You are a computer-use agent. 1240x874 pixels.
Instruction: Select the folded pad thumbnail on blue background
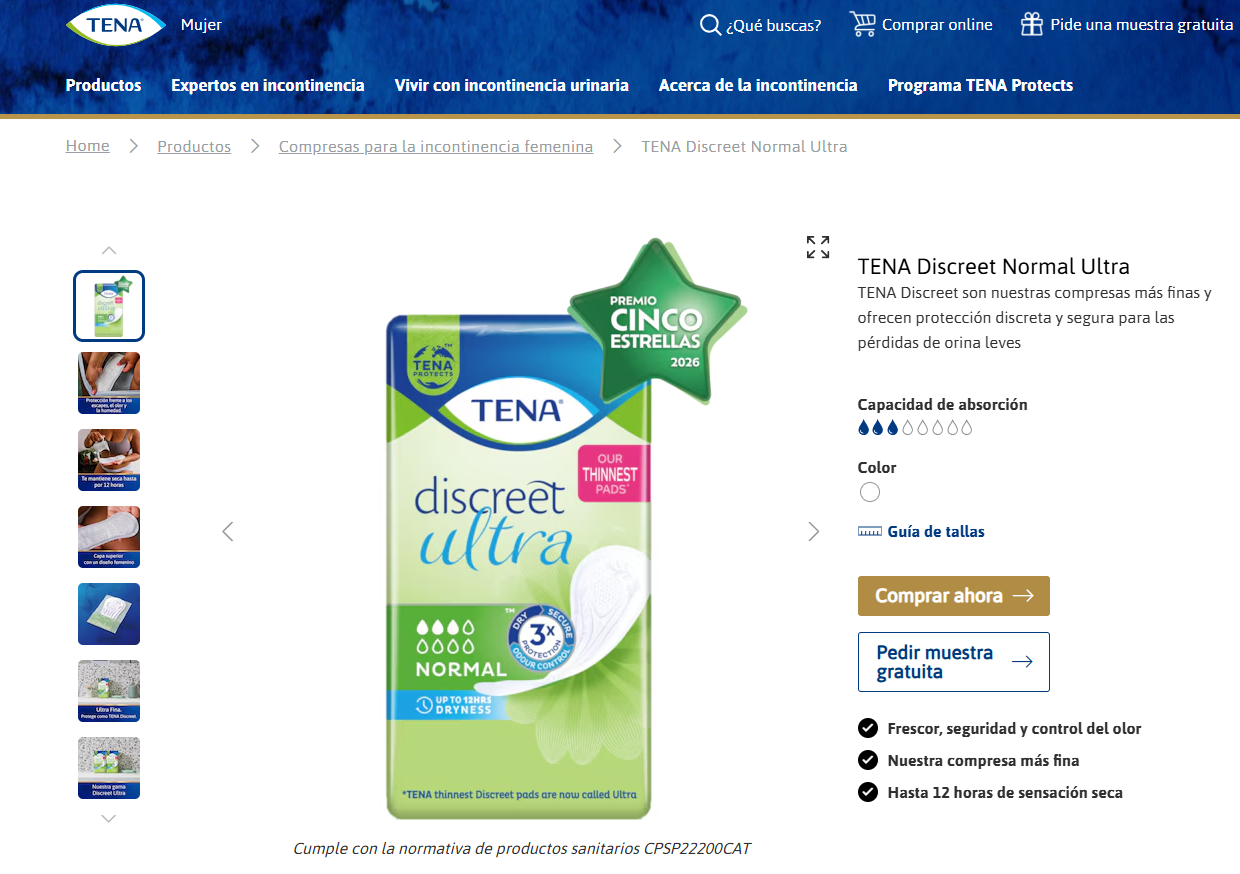pyautogui.click(x=109, y=614)
